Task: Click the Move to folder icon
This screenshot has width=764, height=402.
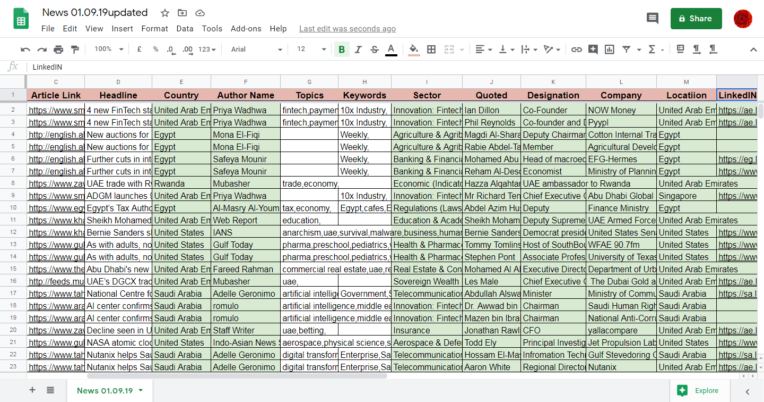Action: (x=182, y=13)
